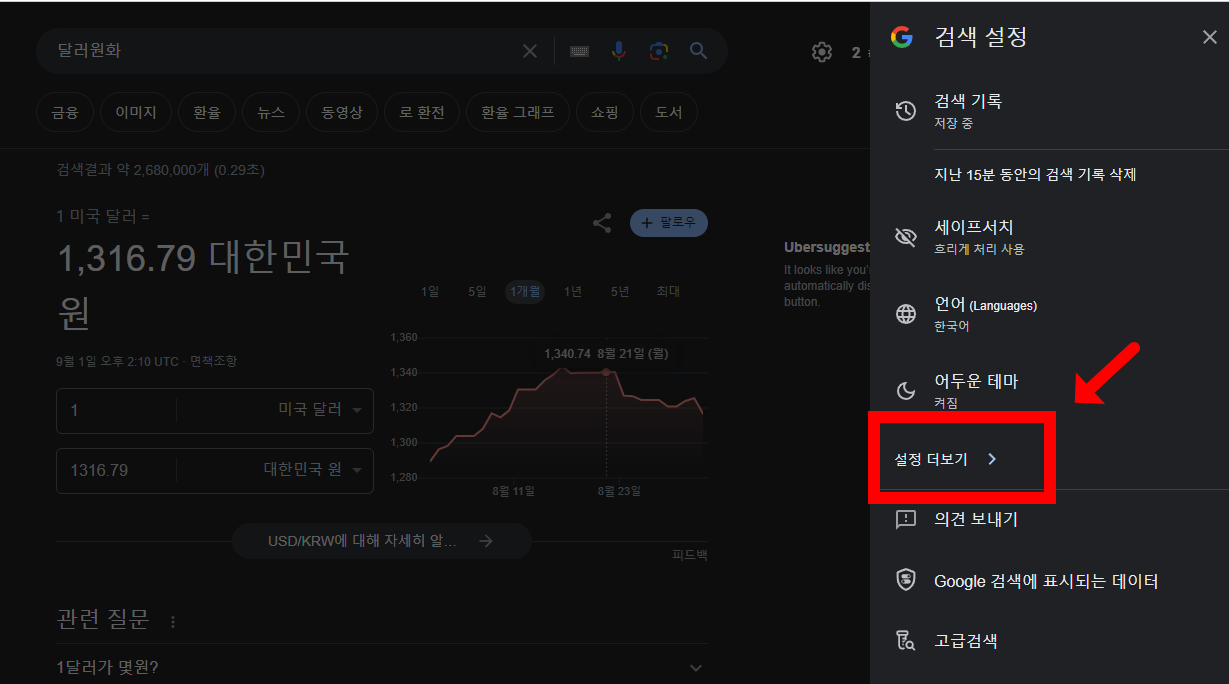
Task: Click the shield icon for Google 검색 데이터
Action: pos(905,580)
